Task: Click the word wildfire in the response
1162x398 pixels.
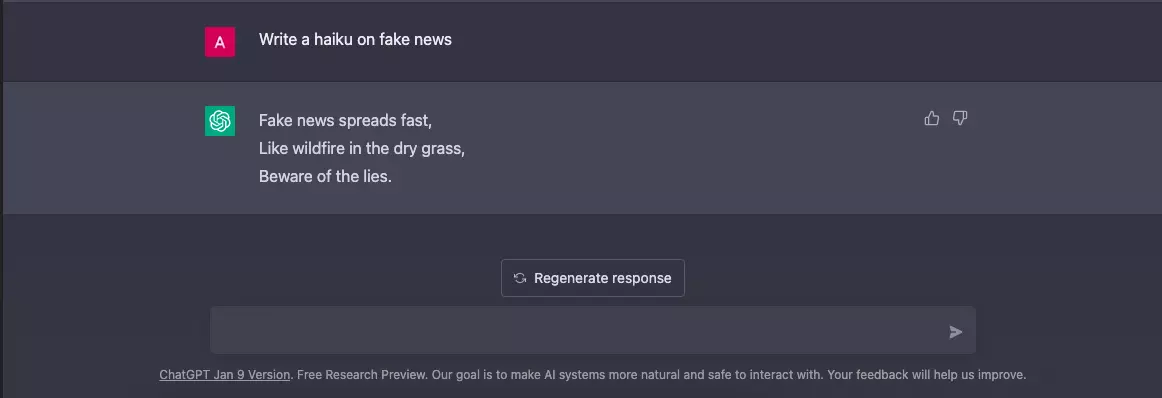Action: click(x=314, y=148)
